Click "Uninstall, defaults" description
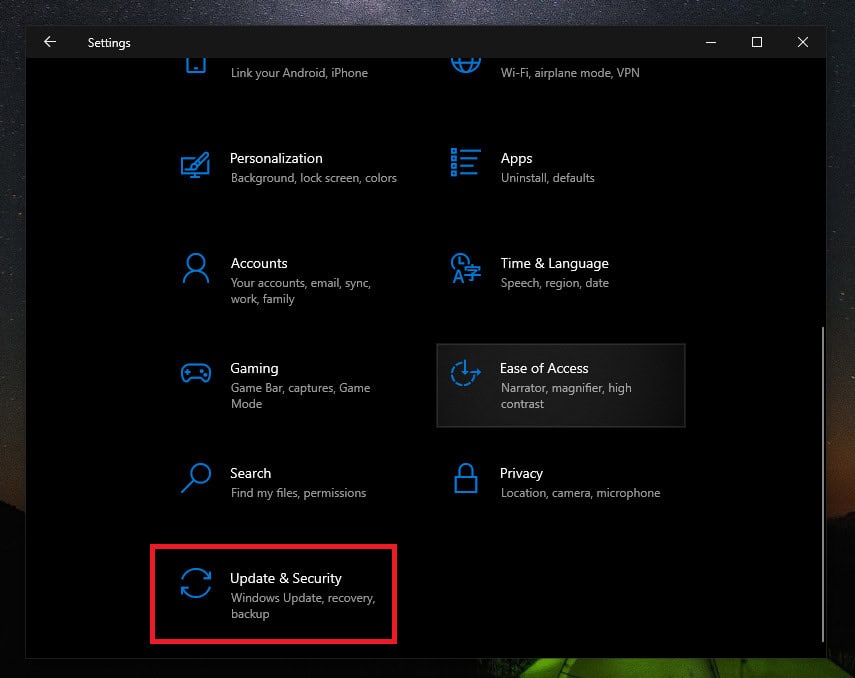Screen dimensions: 855x678 click(x=547, y=178)
